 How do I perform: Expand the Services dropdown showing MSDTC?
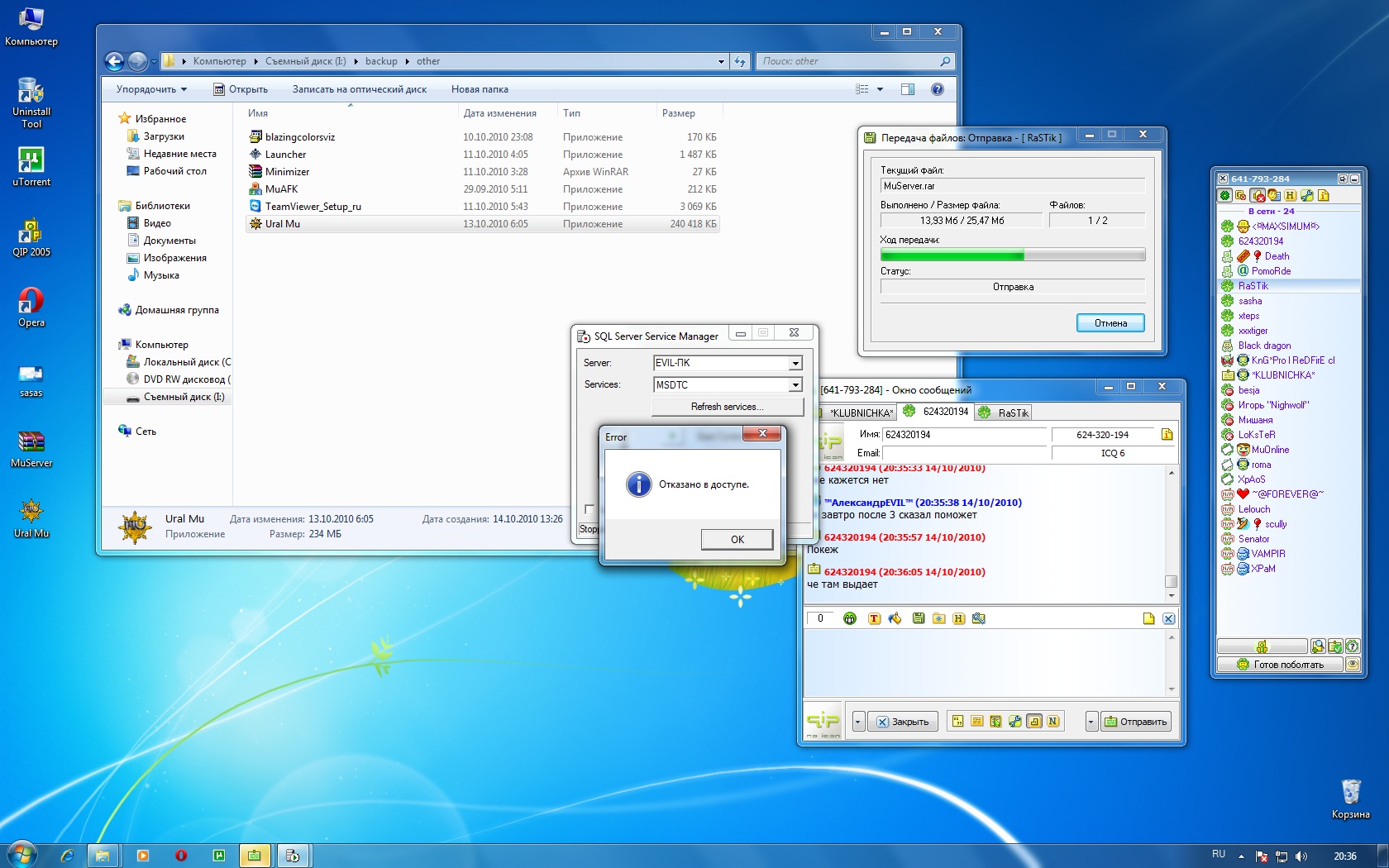pos(795,385)
